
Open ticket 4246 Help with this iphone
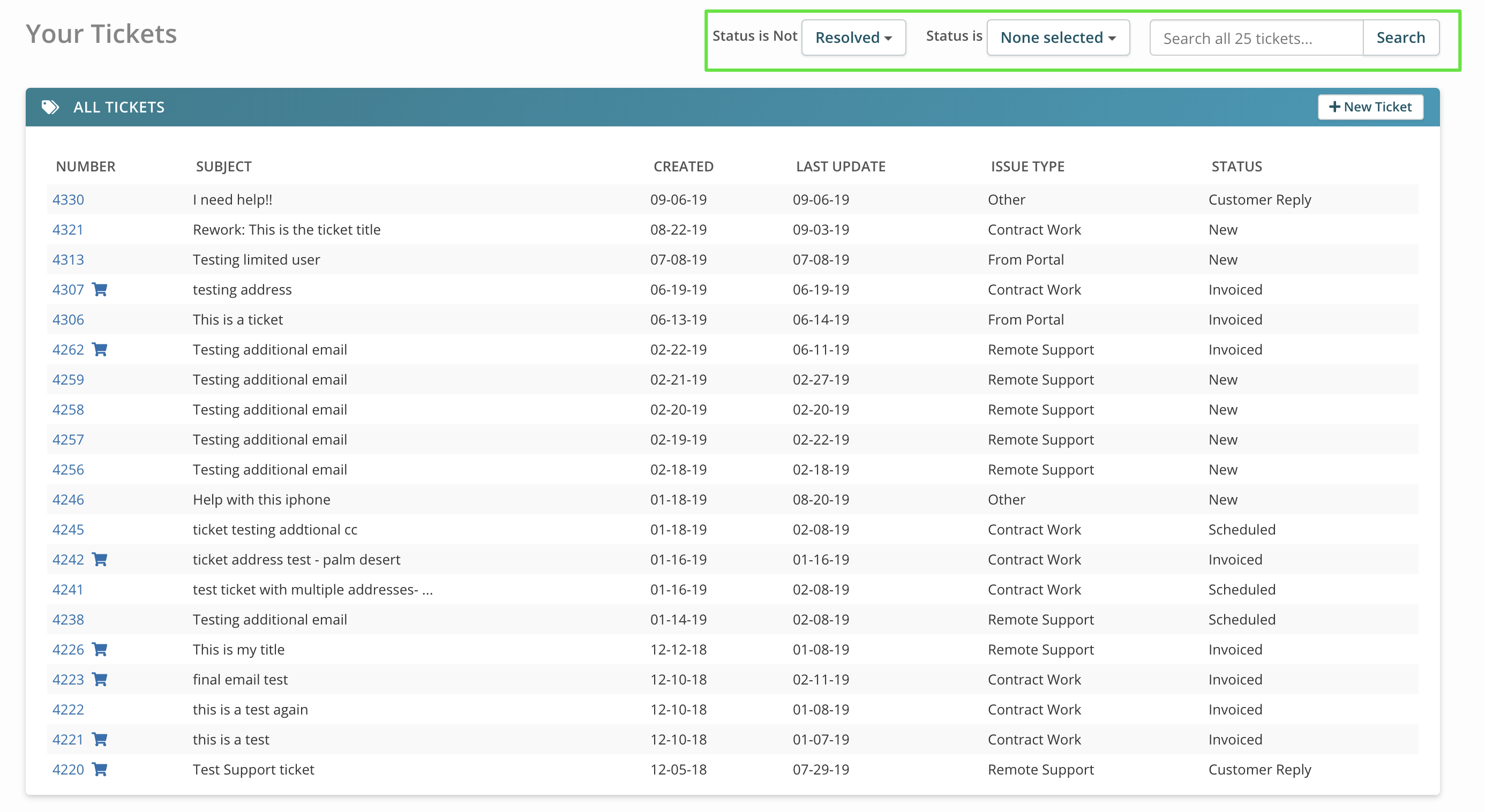coord(68,499)
